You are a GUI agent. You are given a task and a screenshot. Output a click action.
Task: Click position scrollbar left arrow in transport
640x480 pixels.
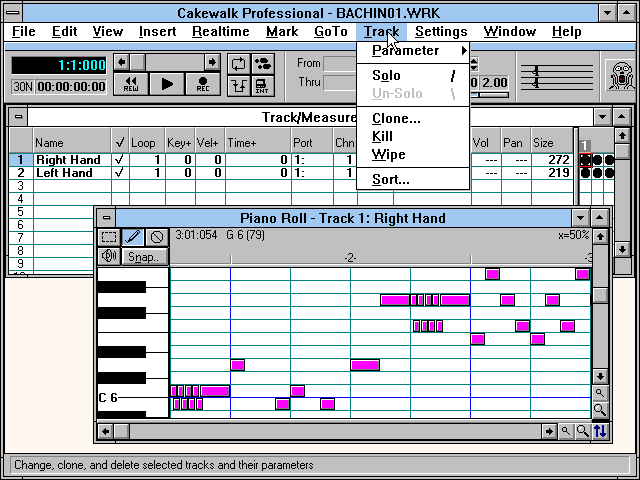pyautogui.click(x=121, y=62)
